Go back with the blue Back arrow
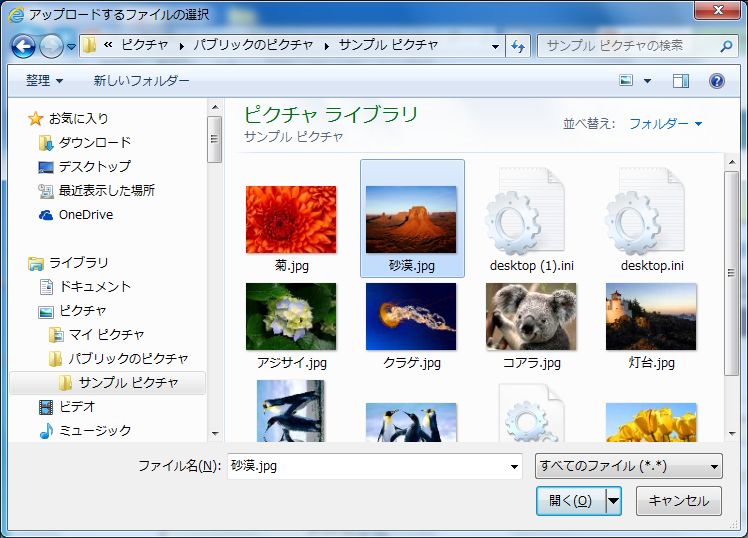Screen dimensions: 748x538 click(23, 46)
